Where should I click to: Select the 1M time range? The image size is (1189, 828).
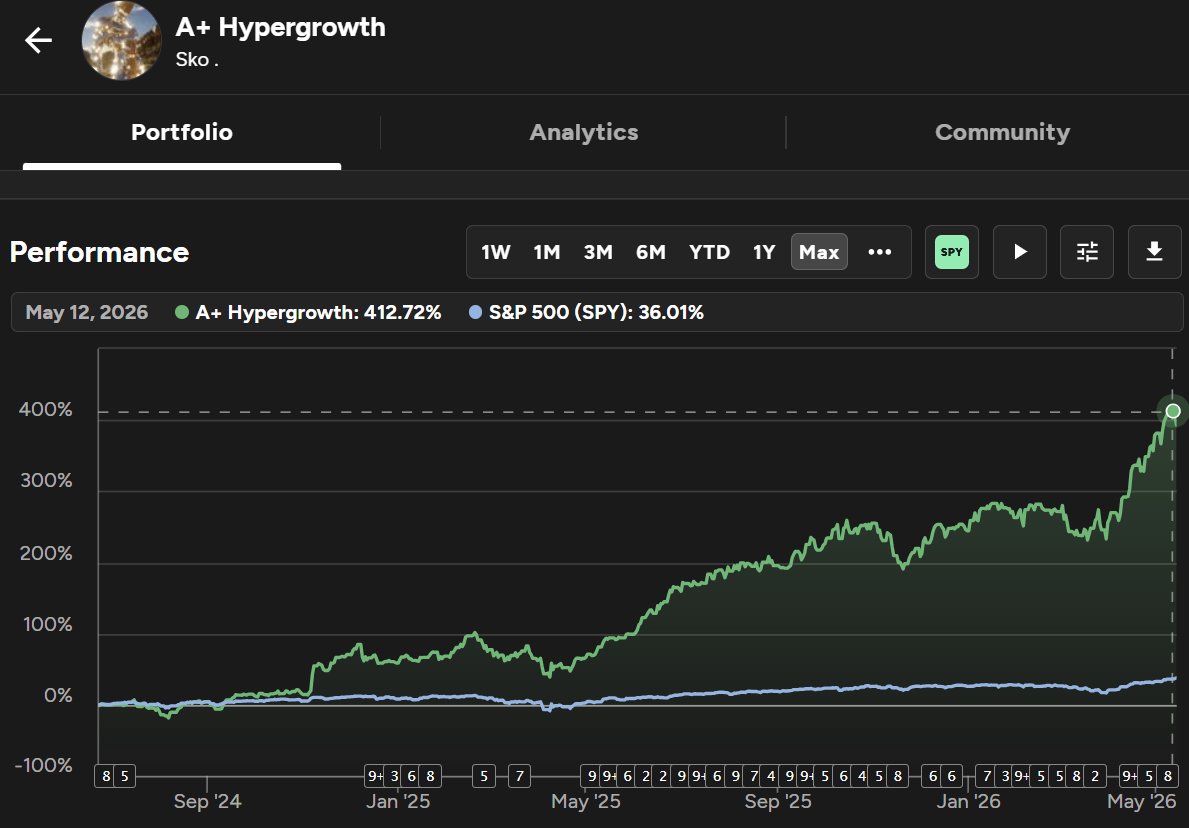[547, 252]
